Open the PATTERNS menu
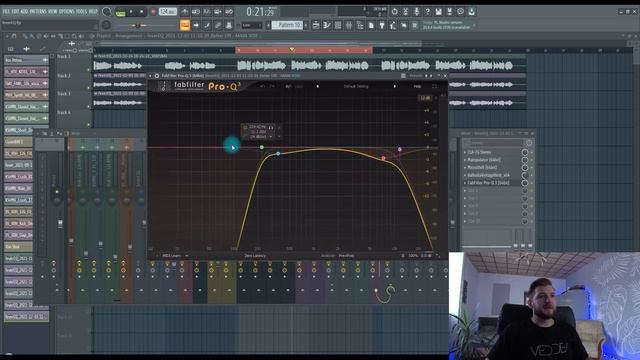 (x=38, y=11)
